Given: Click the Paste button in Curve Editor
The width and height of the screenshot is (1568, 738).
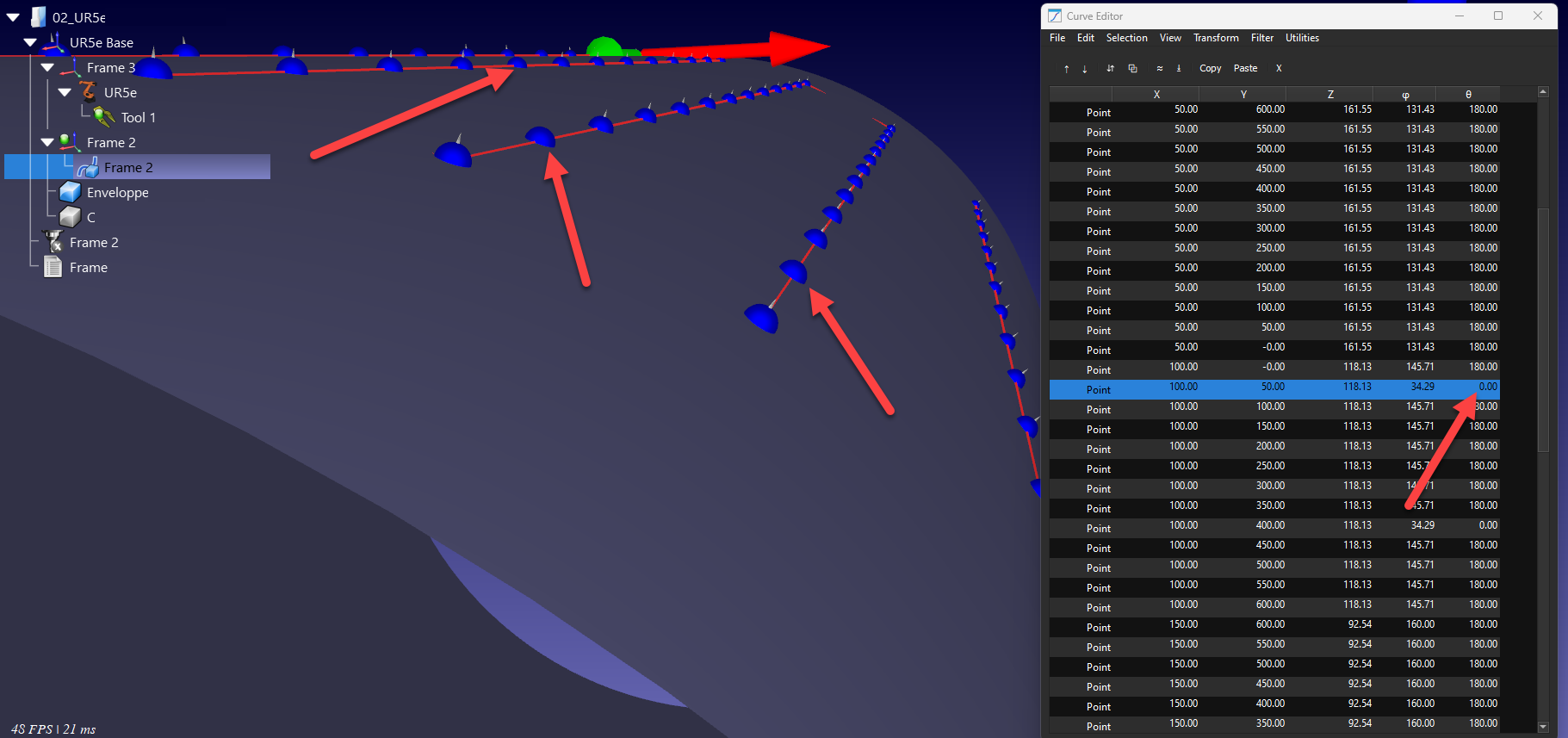Looking at the screenshot, I should [1245, 69].
